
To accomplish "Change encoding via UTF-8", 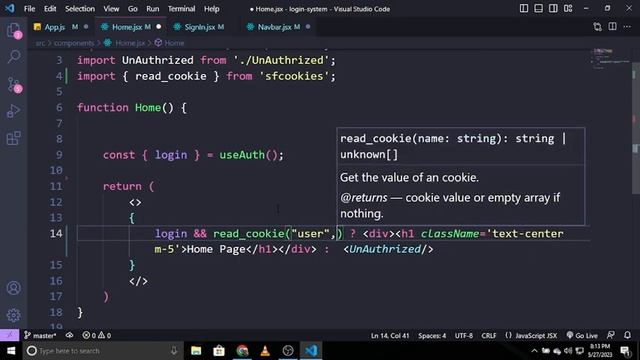I will [464, 336].
